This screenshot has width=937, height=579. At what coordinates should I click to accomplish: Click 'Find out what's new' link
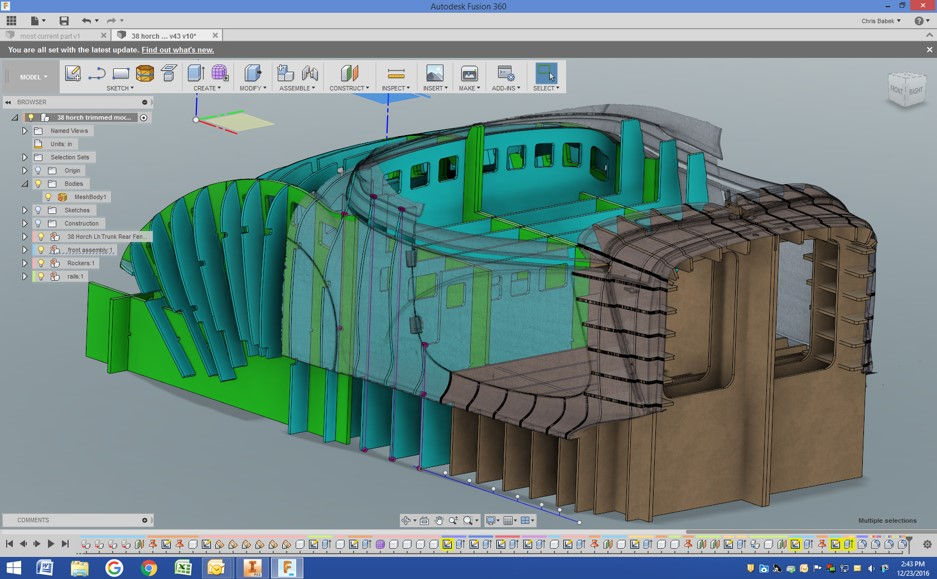point(177,50)
